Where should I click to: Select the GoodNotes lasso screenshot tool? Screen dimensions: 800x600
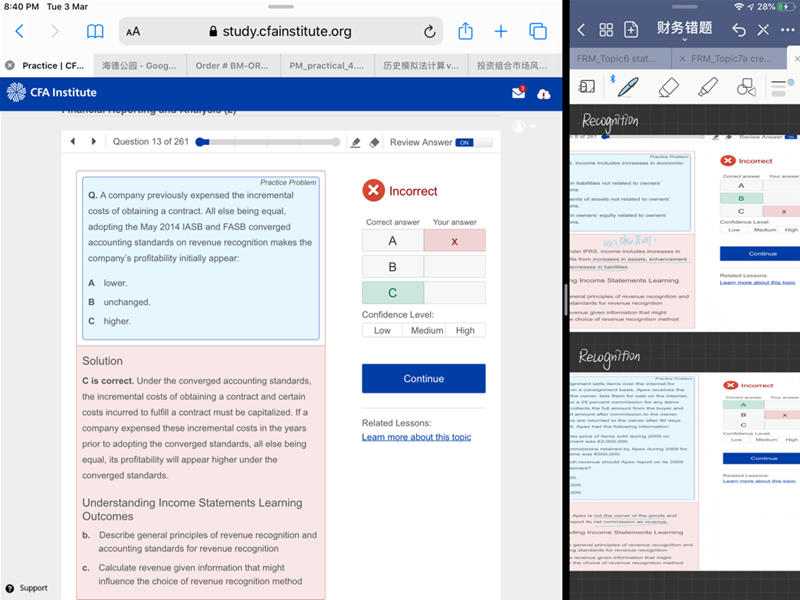[x=587, y=87]
